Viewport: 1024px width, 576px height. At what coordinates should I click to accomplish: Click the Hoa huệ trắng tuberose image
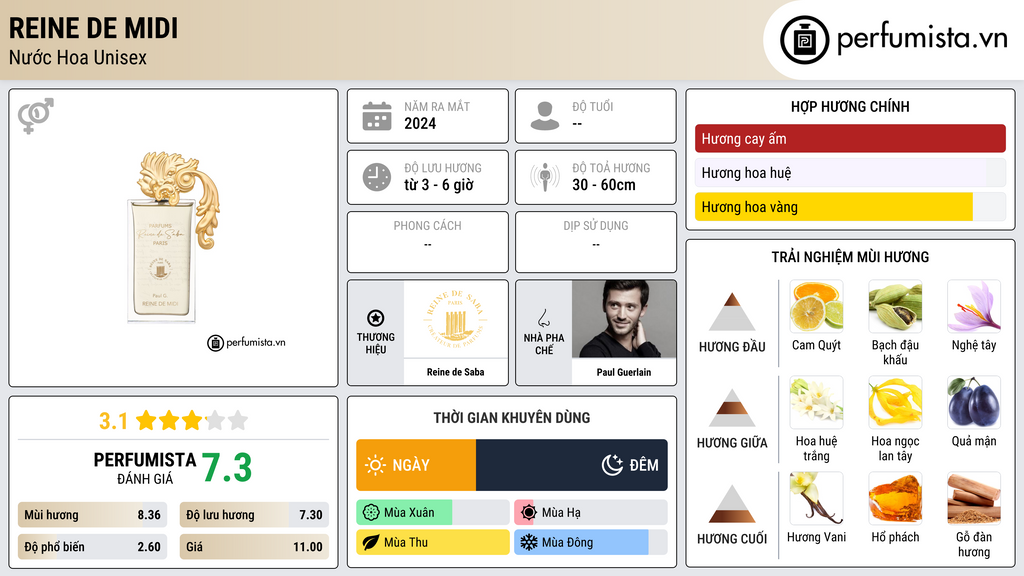(x=816, y=402)
